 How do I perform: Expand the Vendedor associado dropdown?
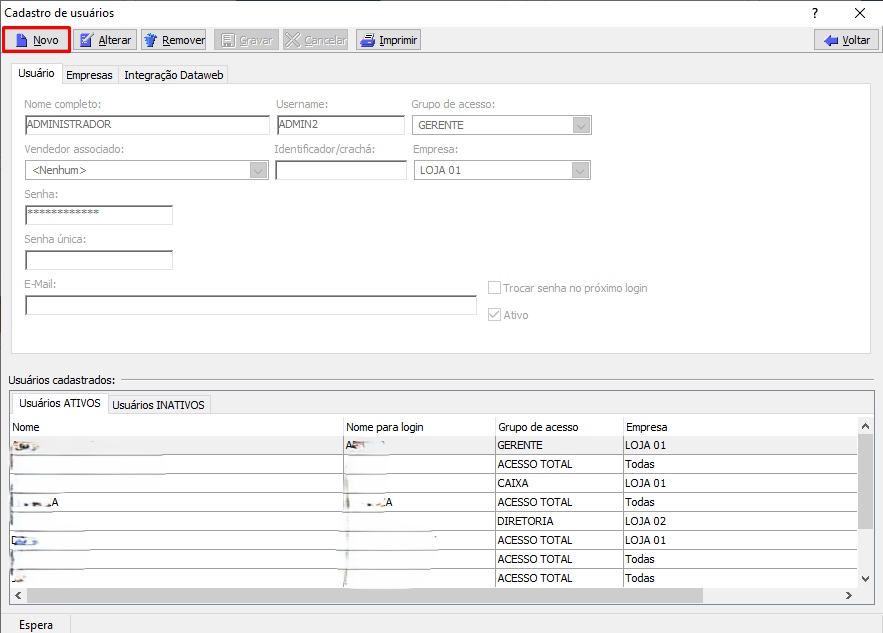(x=258, y=170)
